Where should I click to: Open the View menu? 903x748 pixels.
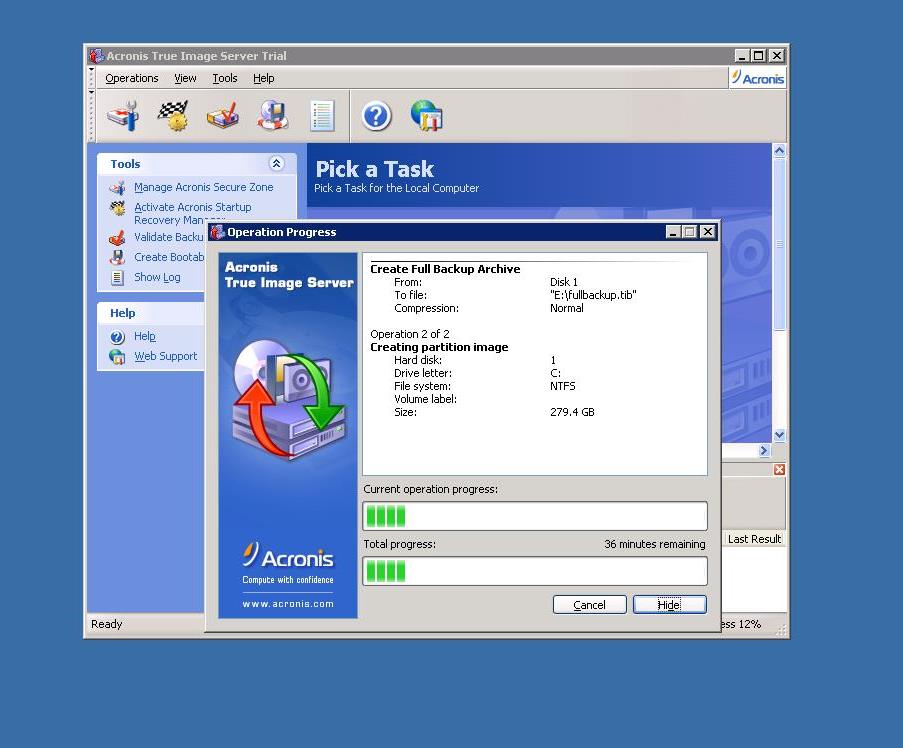(x=185, y=78)
